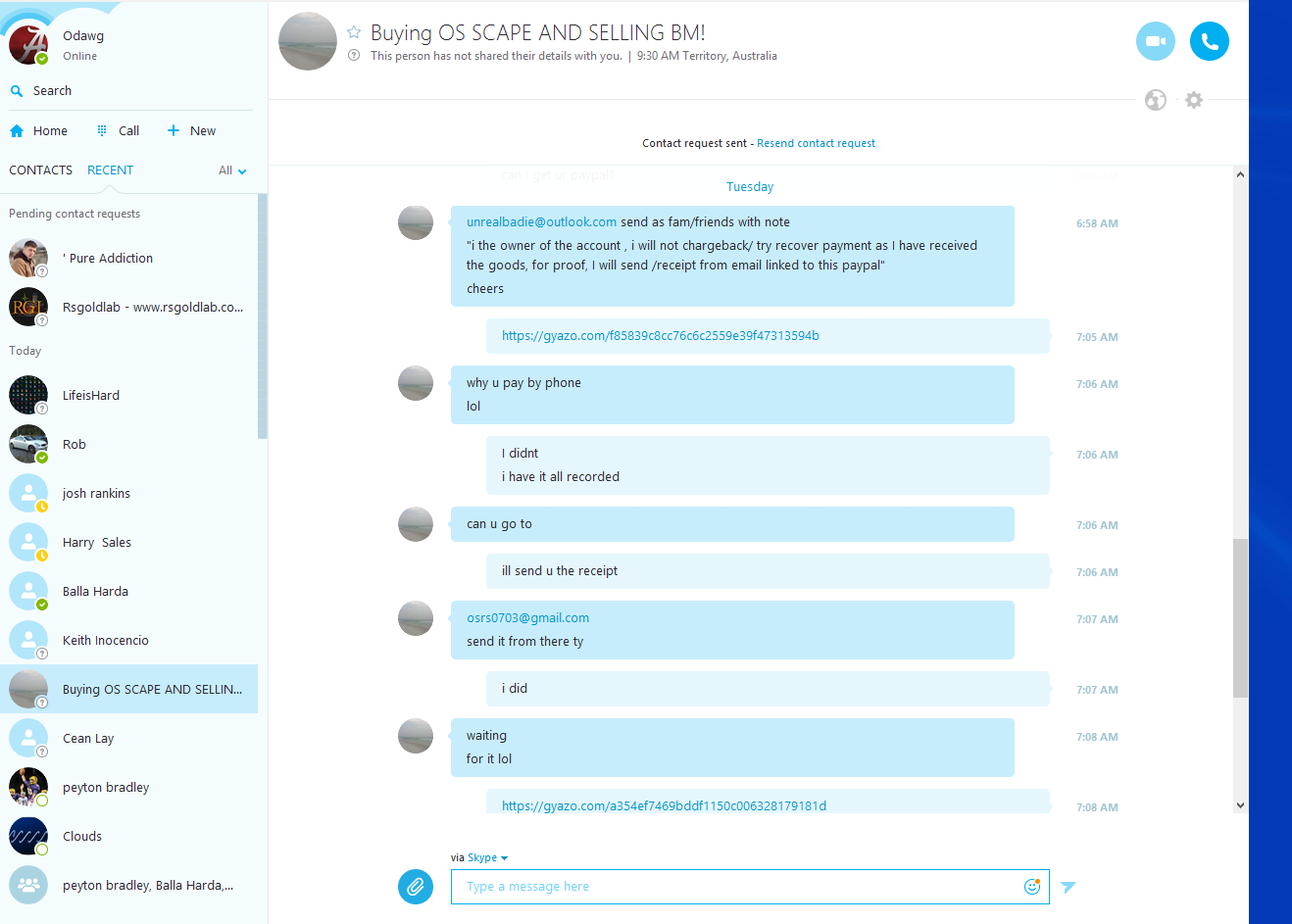Select the Rob conversation name

point(75,444)
